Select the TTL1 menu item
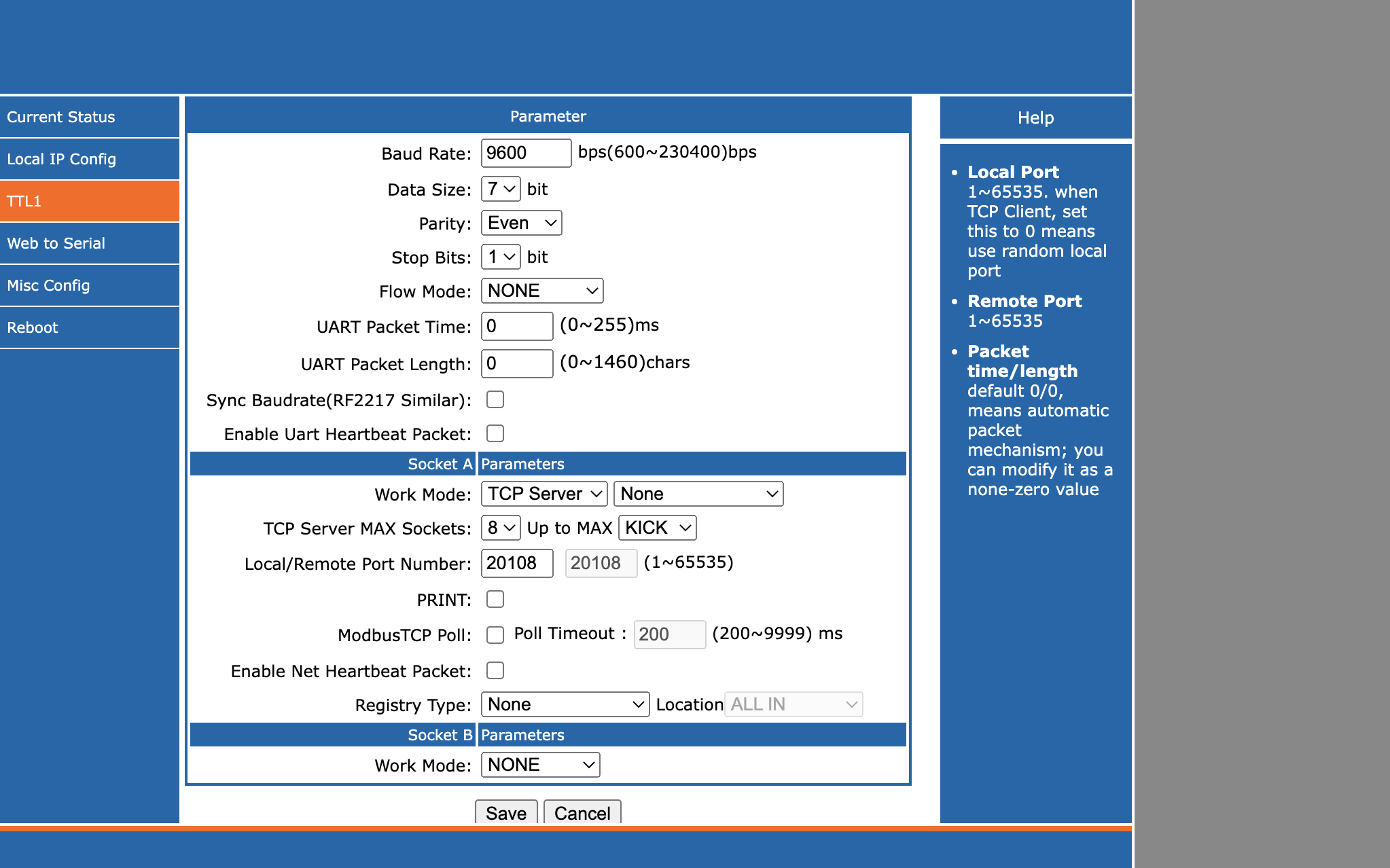Screen dimensions: 1390x868 tap(90, 201)
